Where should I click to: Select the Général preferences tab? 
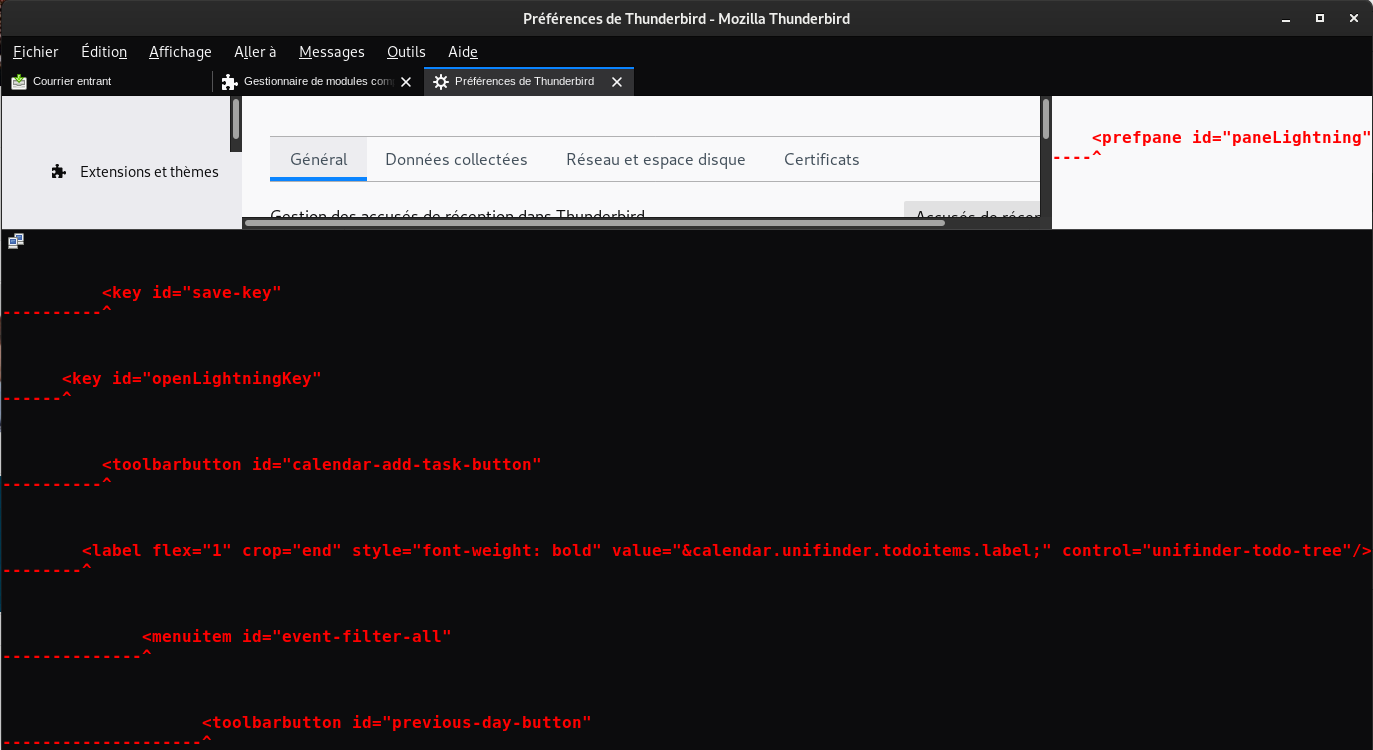pos(319,159)
